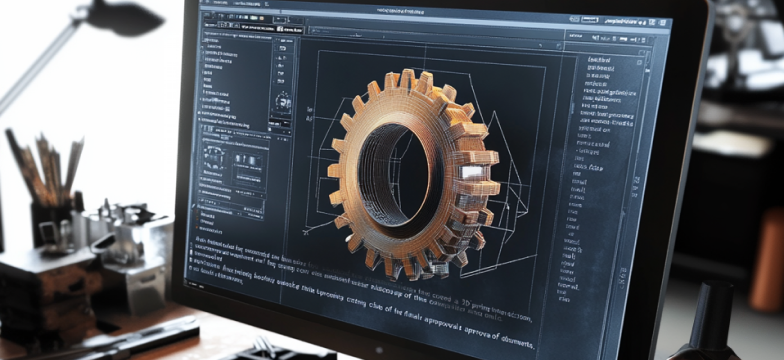Select the 3D gear model in the viewport
Screen dimensions: 784x360
coord(414,174)
